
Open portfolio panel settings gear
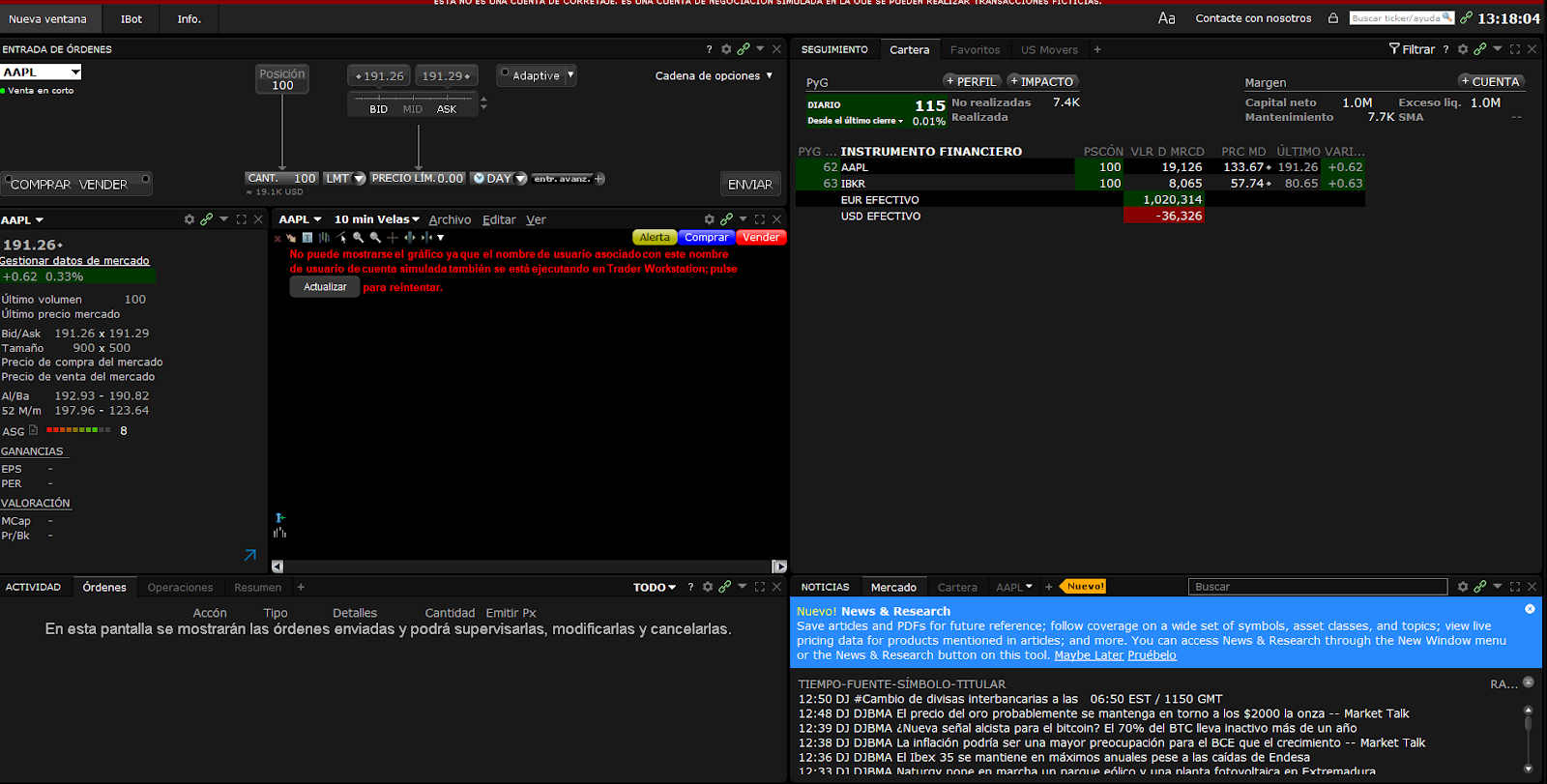coord(1463,49)
